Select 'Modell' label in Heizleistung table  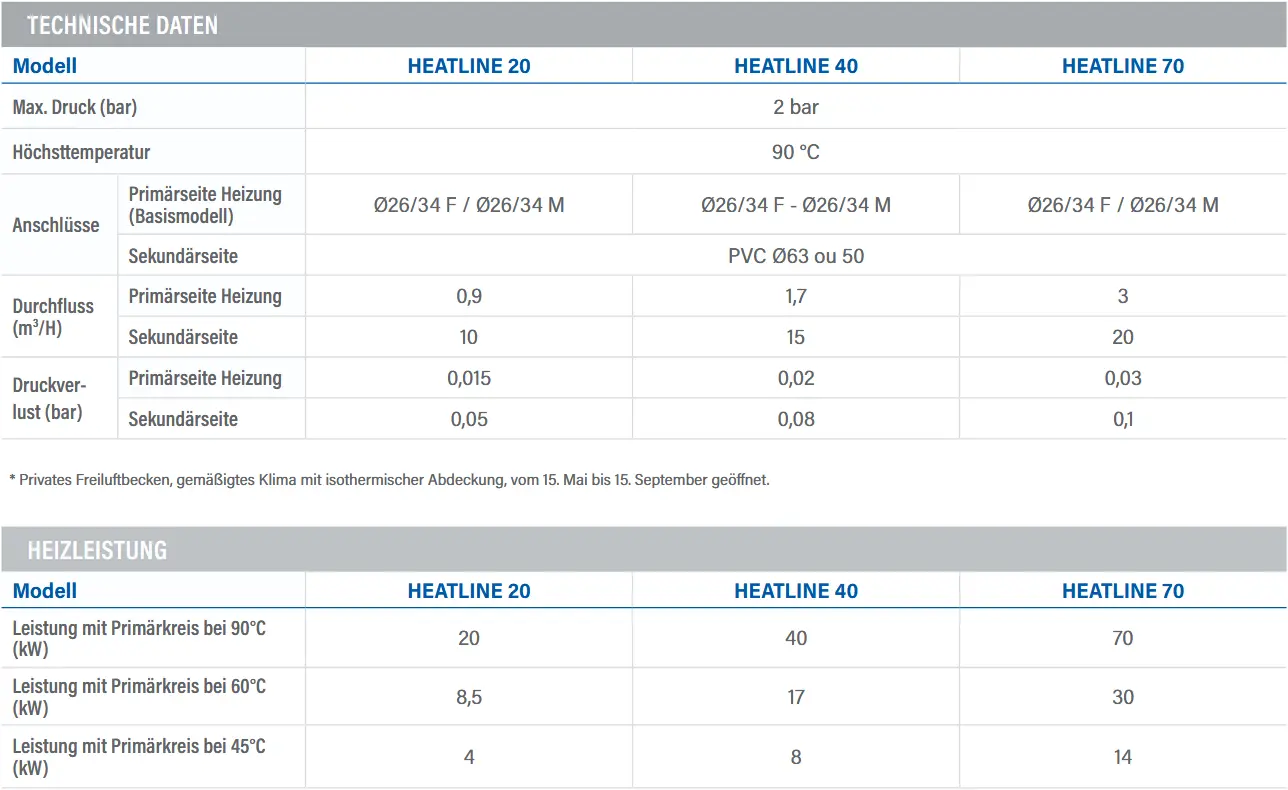(45, 591)
